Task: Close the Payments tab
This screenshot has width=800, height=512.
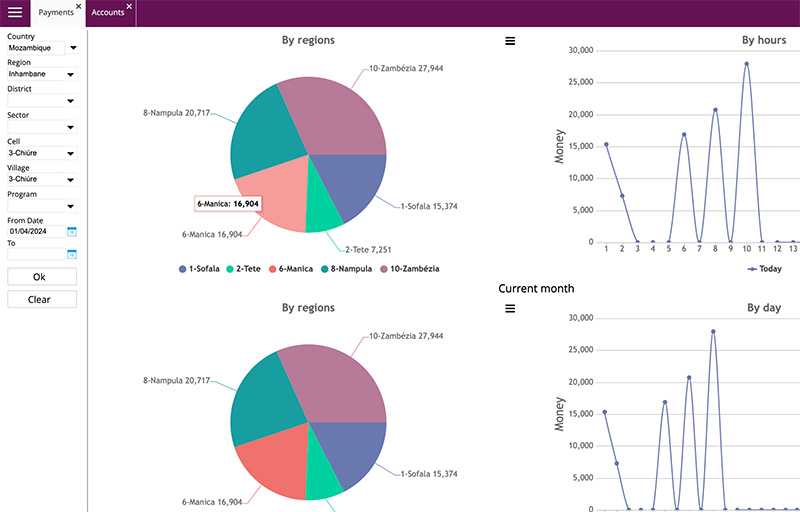Action: pos(79,6)
